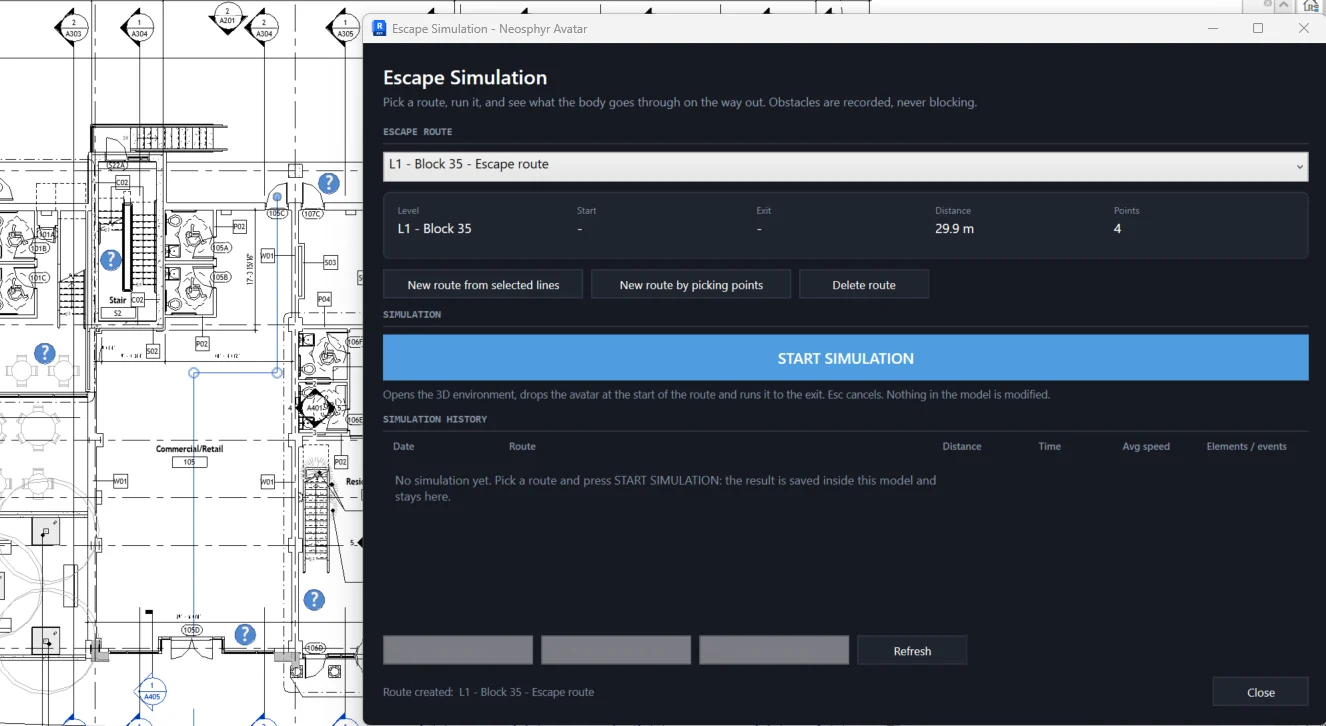
Task: Click the route's far-left corner node in room 105
Action: [x=194, y=373]
